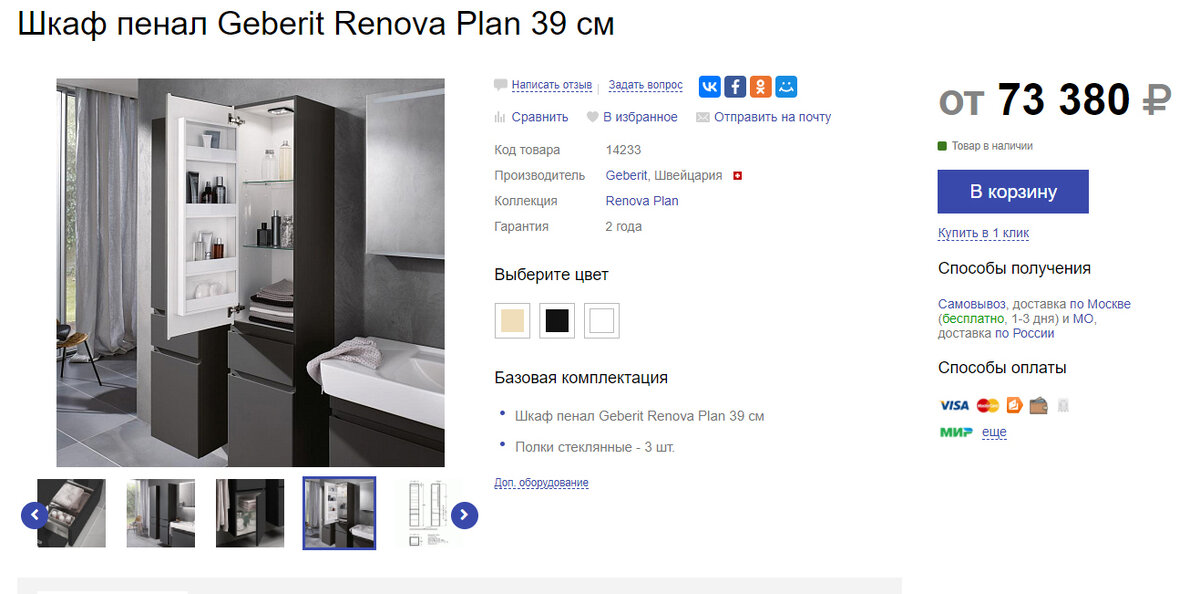
Task: Choose the black color option
Action: tap(557, 321)
